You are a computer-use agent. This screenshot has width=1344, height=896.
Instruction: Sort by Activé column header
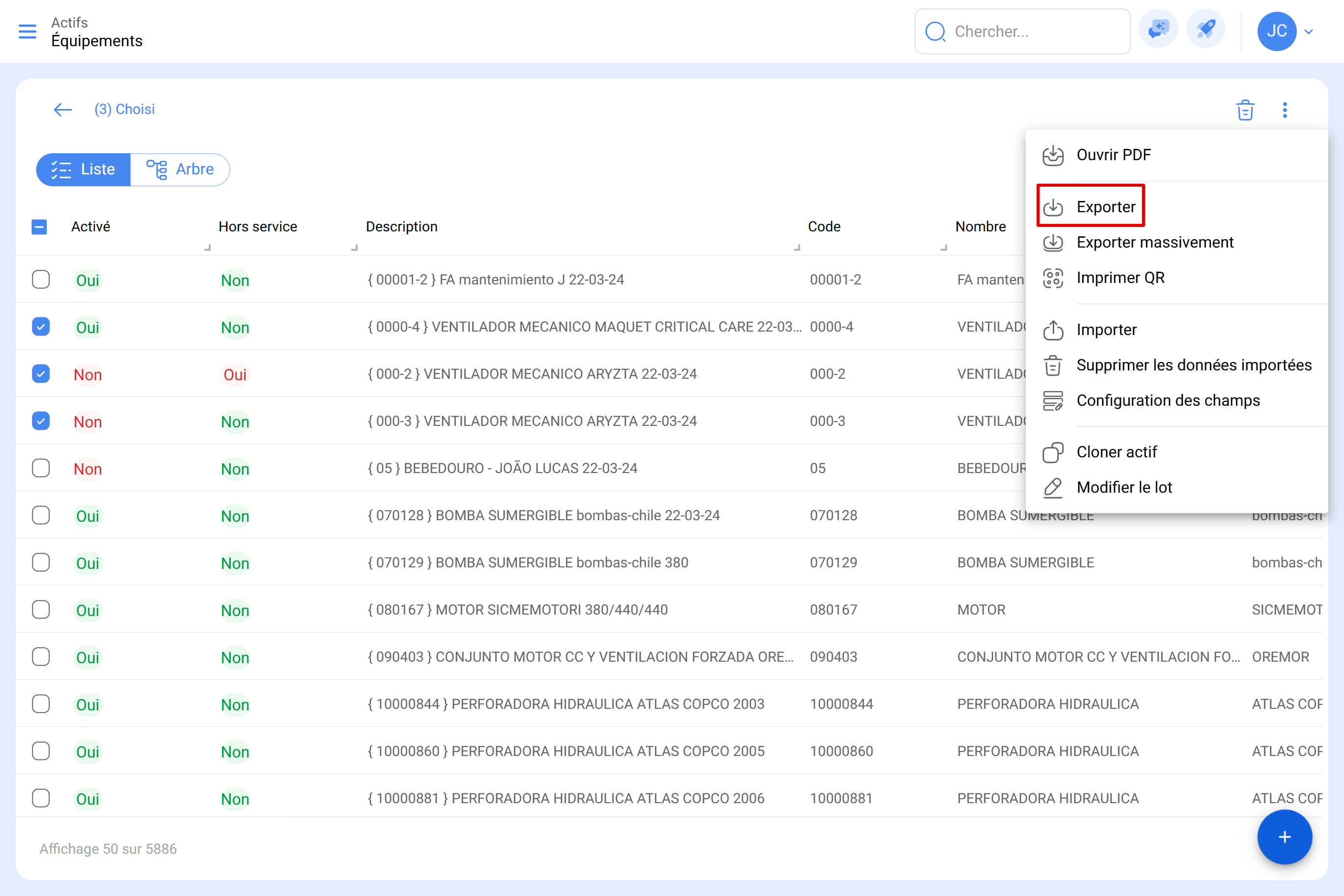pyautogui.click(x=91, y=227)
